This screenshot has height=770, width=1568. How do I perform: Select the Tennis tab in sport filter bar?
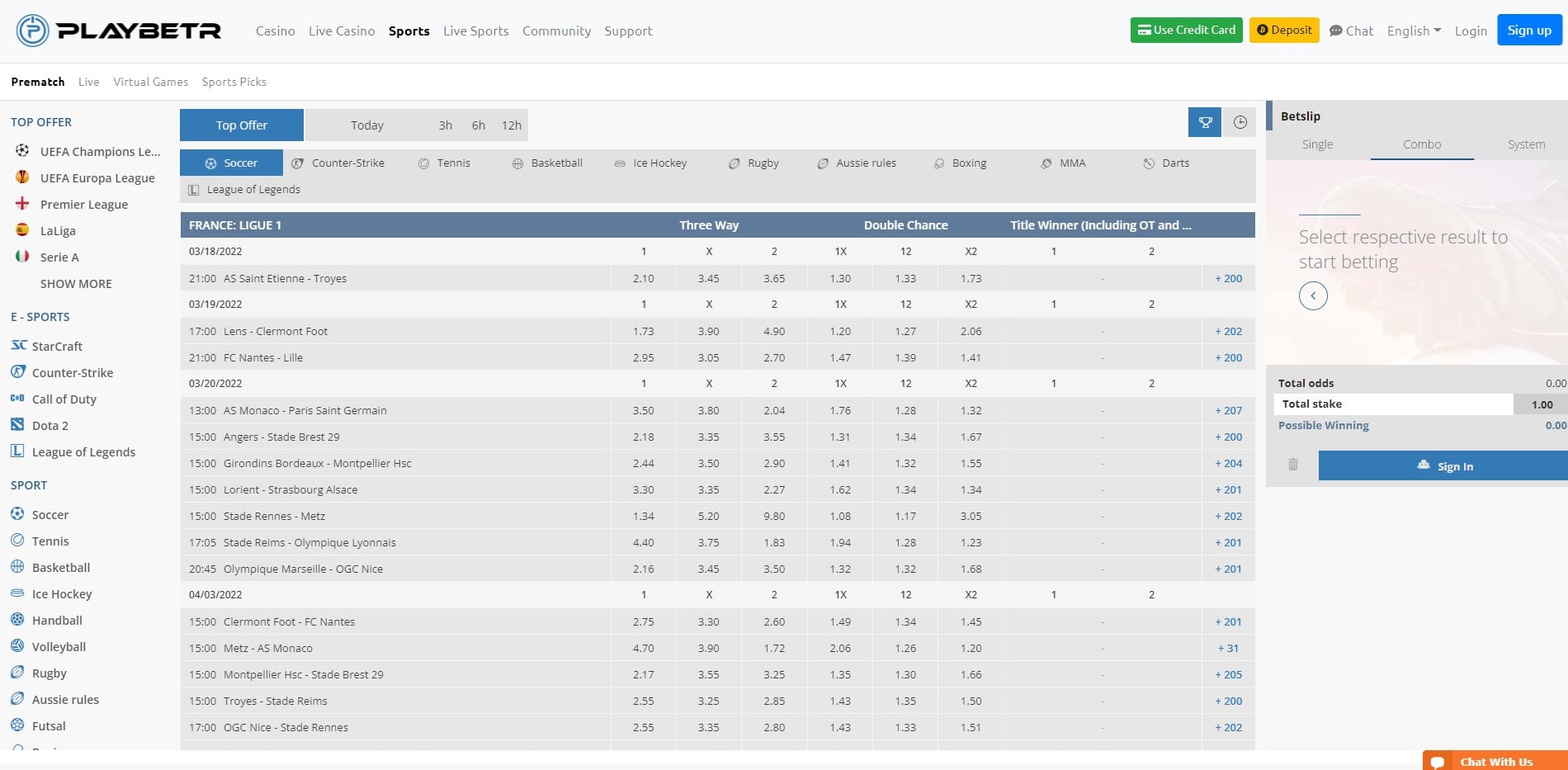point(444,163)
